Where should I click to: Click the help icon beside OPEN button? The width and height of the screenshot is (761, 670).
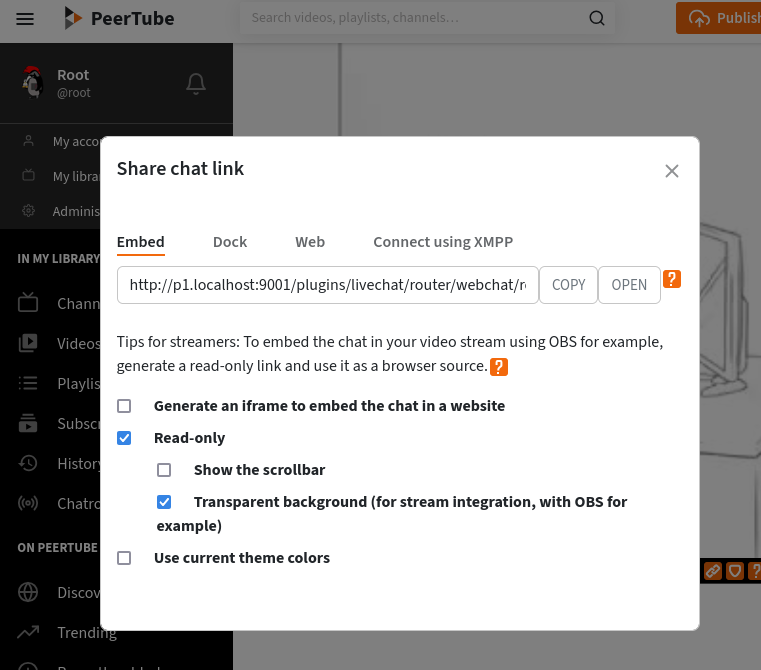[x=673, y=279]
